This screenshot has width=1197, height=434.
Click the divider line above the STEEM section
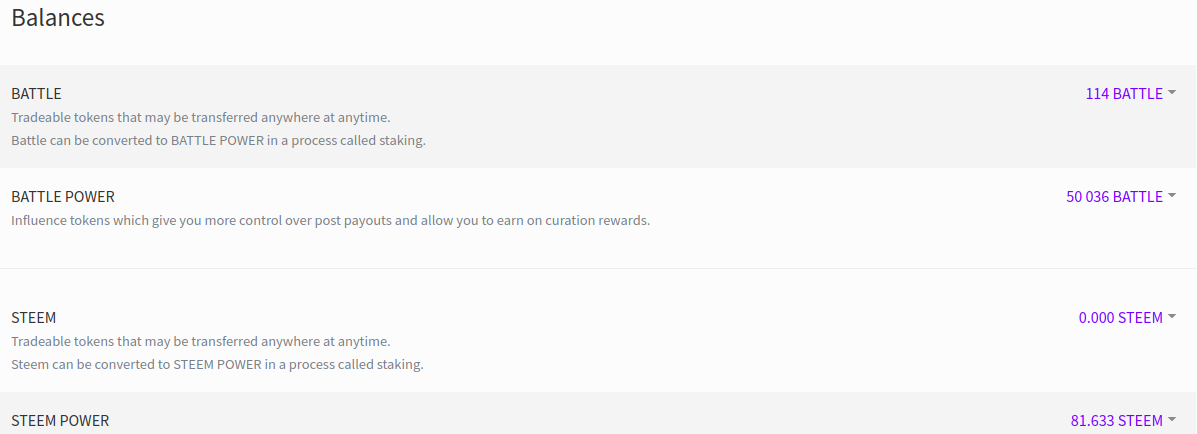(598, 268)
